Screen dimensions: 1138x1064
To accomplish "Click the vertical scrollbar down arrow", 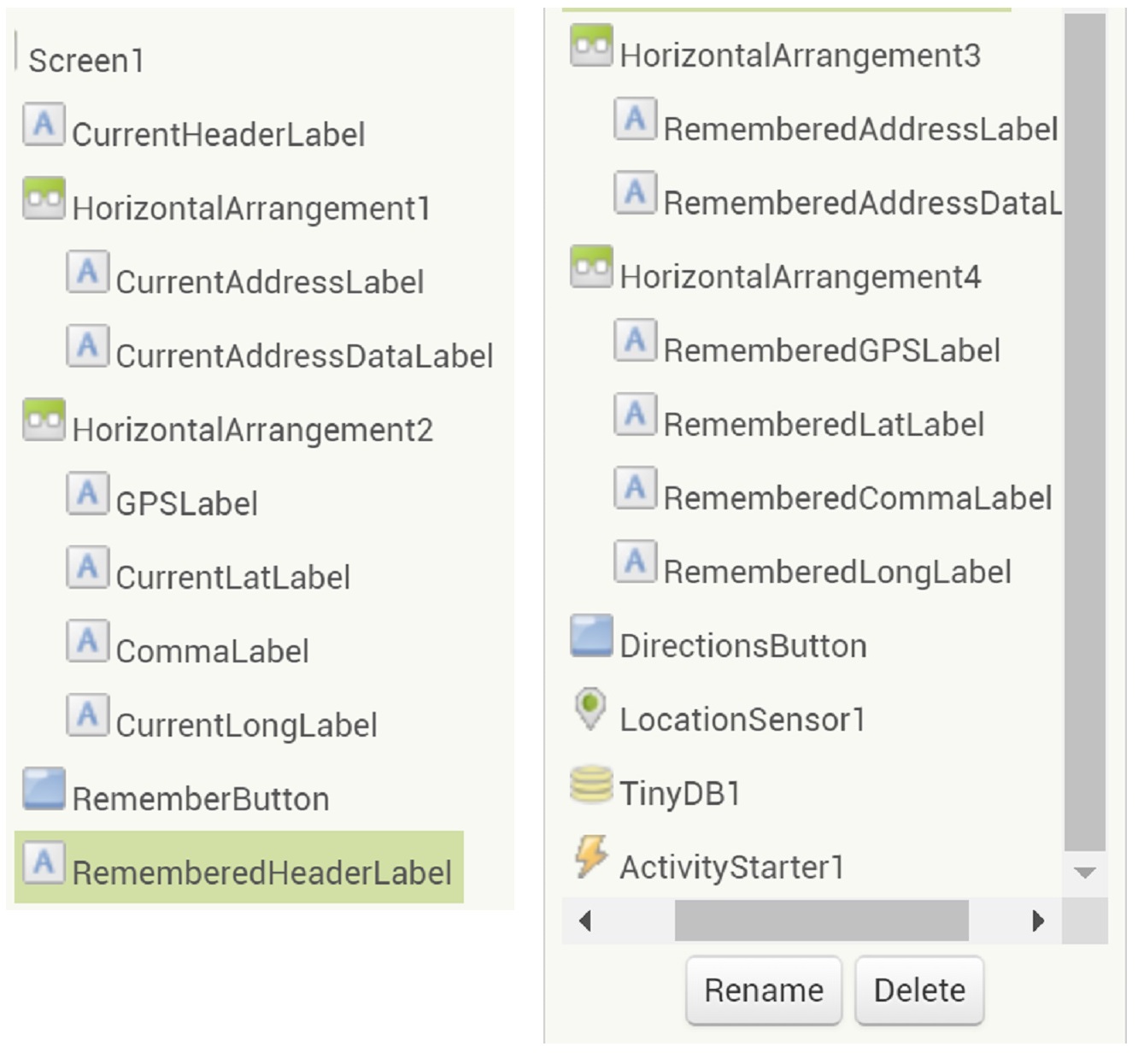I will pyautogui.click(x=1085, y=873).
